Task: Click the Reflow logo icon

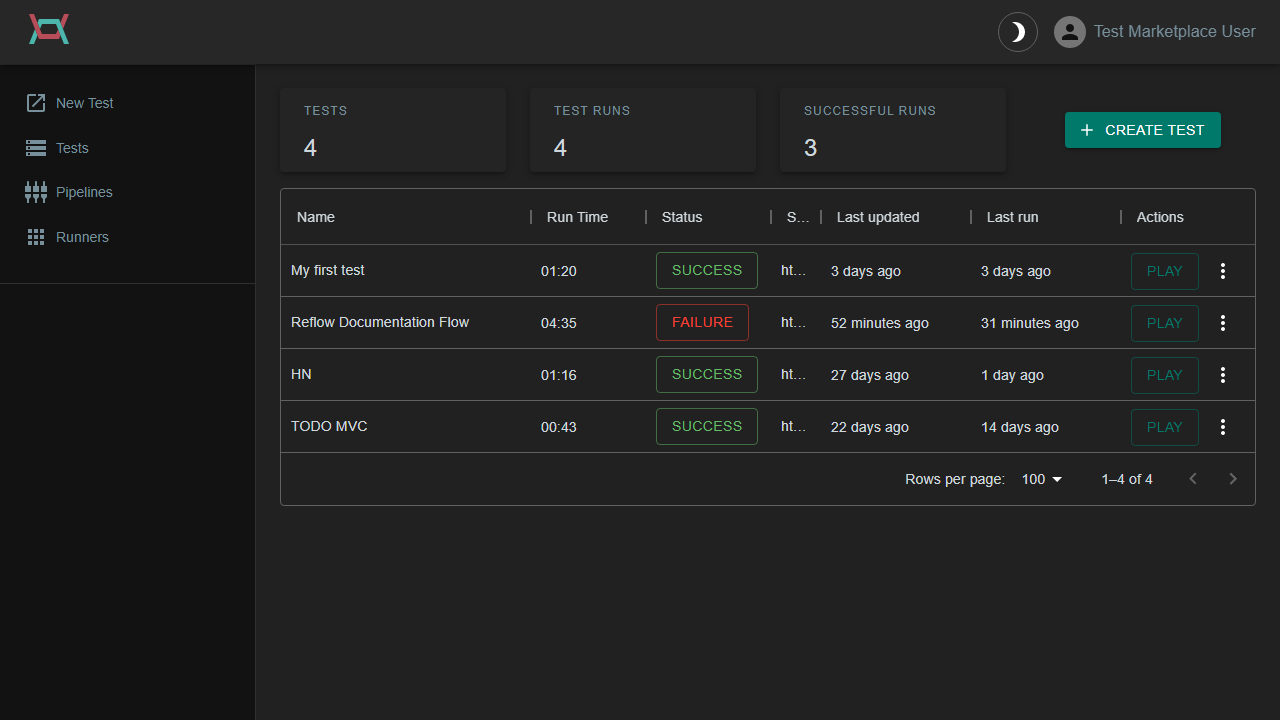Action: [49, 29]
